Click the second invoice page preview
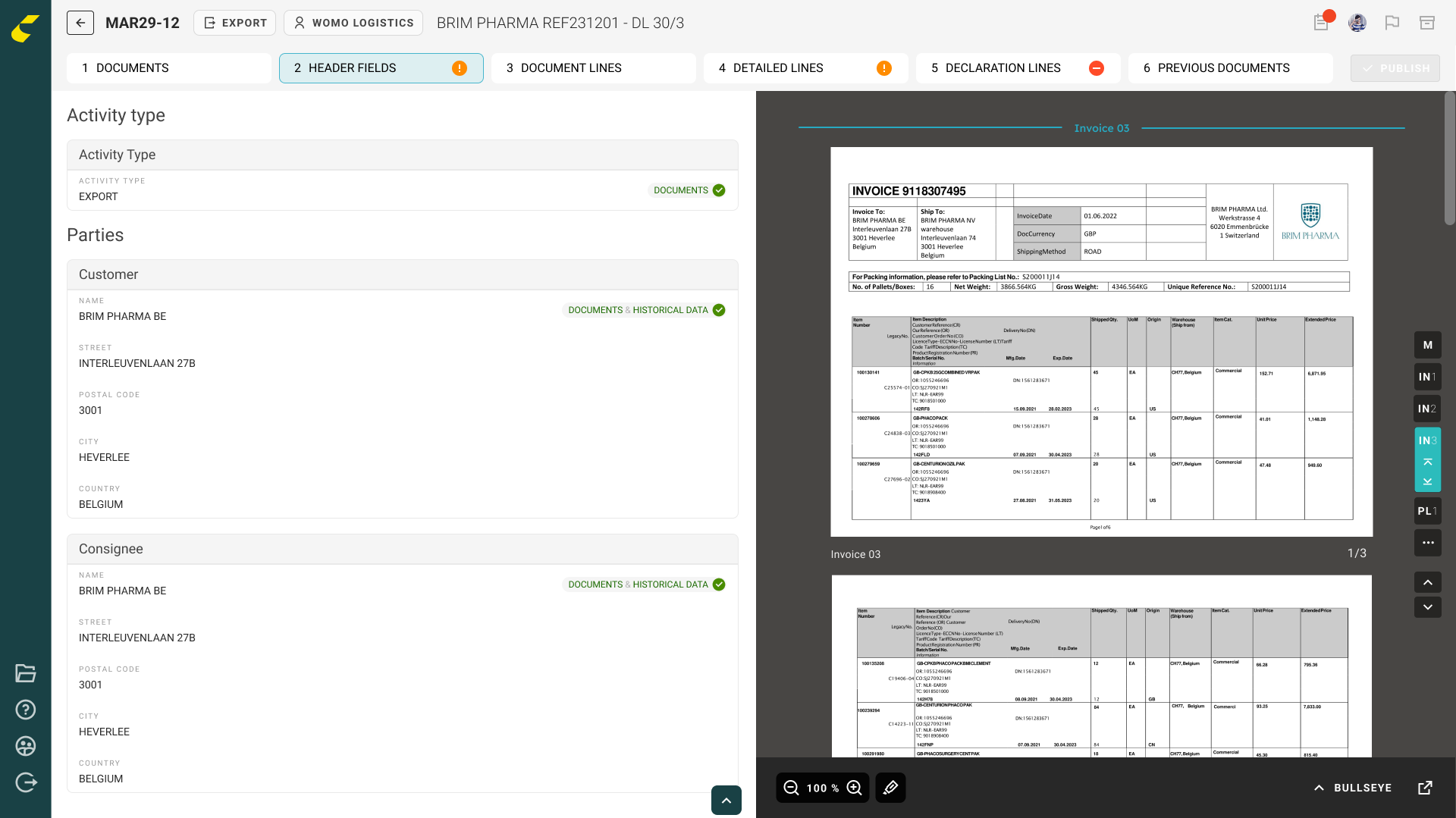This screenshot has width=1456, height=818. 1102,666
